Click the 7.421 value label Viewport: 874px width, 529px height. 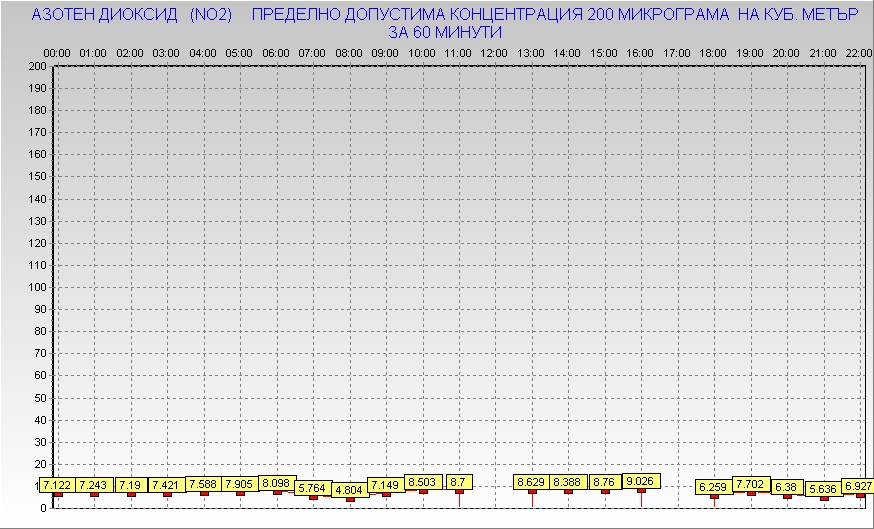click(x=167, y=486)
